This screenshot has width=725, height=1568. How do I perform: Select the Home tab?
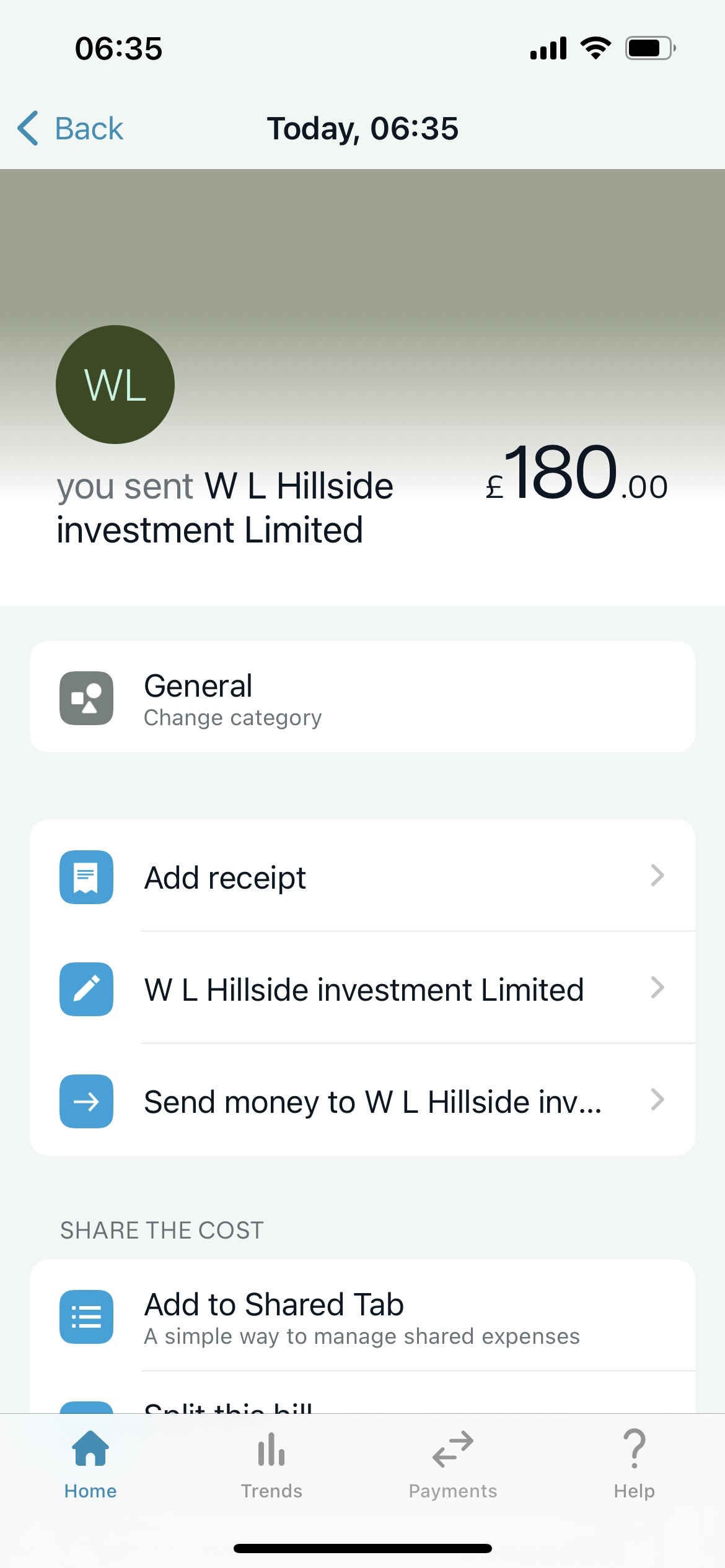click(x=90, y=1464)
